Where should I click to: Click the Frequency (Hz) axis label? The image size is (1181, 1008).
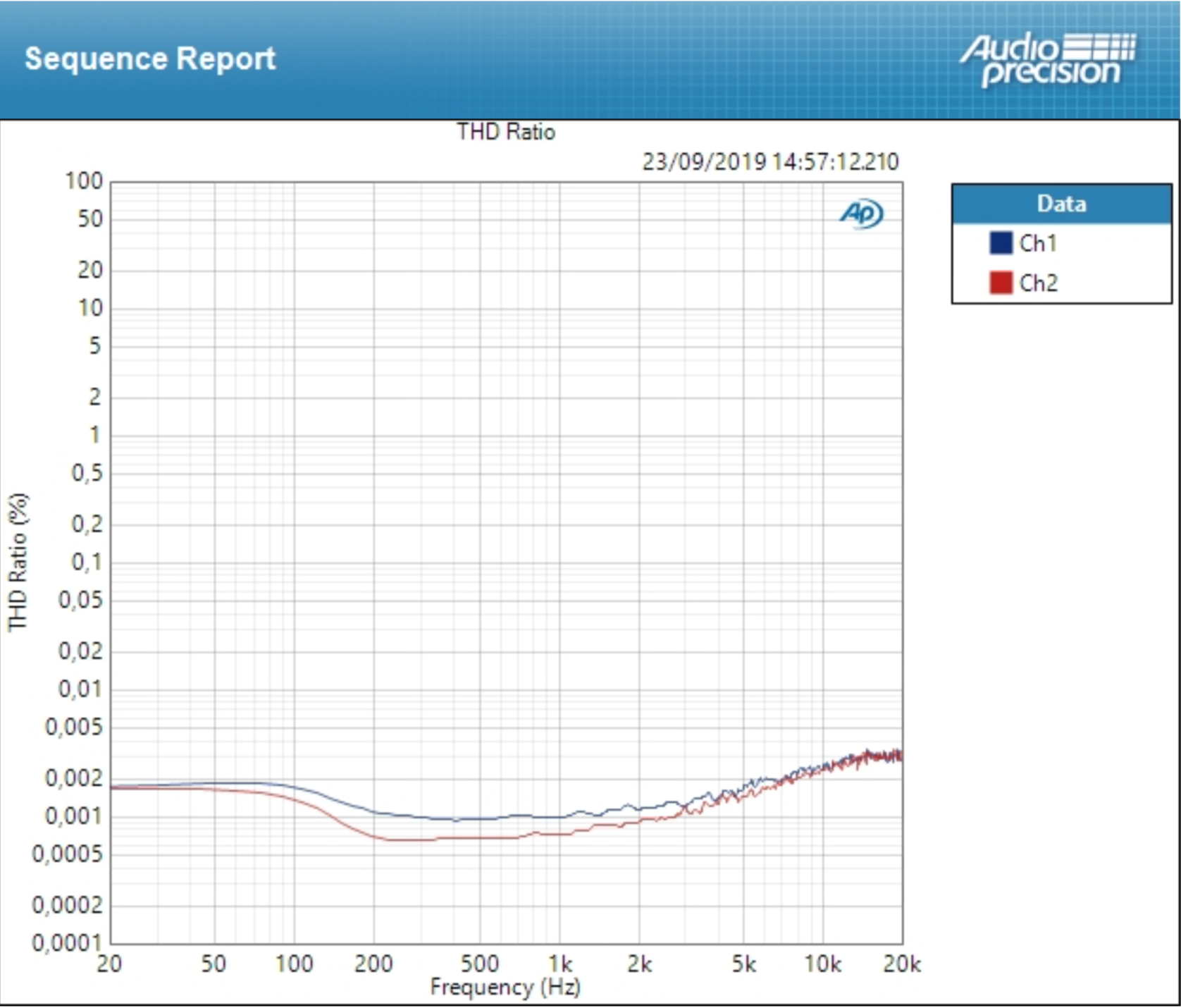[505, 987]
